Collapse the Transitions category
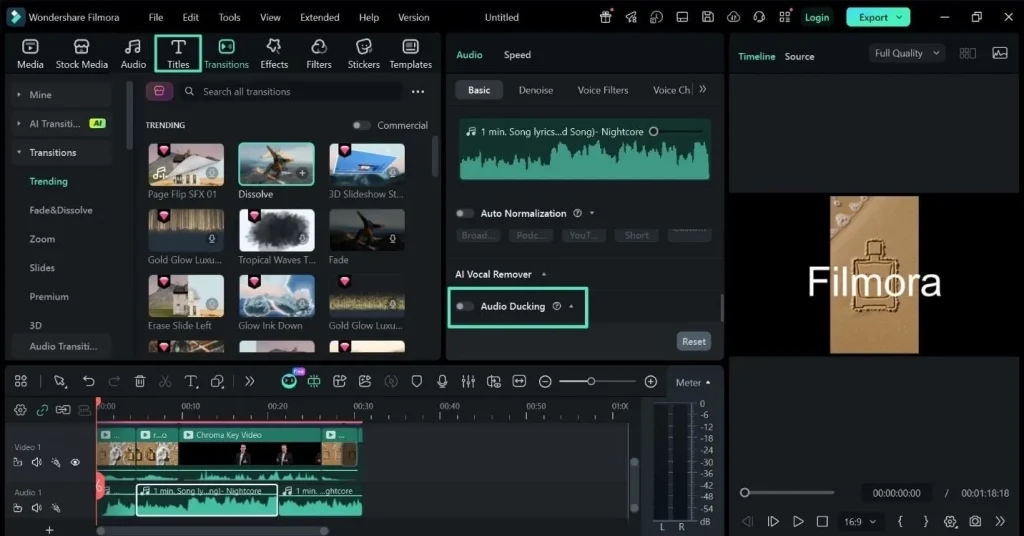 point(18,152)
